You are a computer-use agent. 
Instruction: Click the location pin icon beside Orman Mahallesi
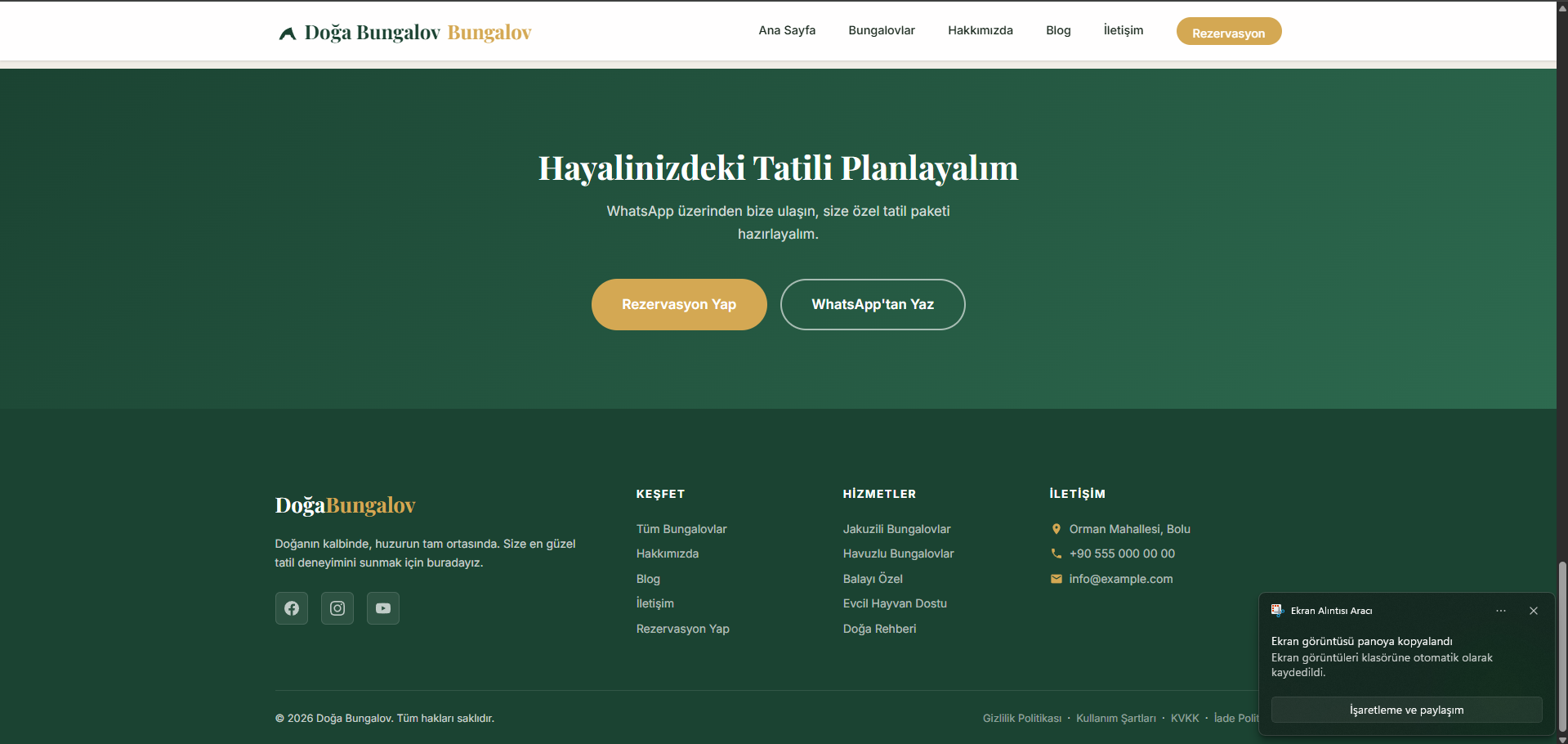coord(1055,528)
